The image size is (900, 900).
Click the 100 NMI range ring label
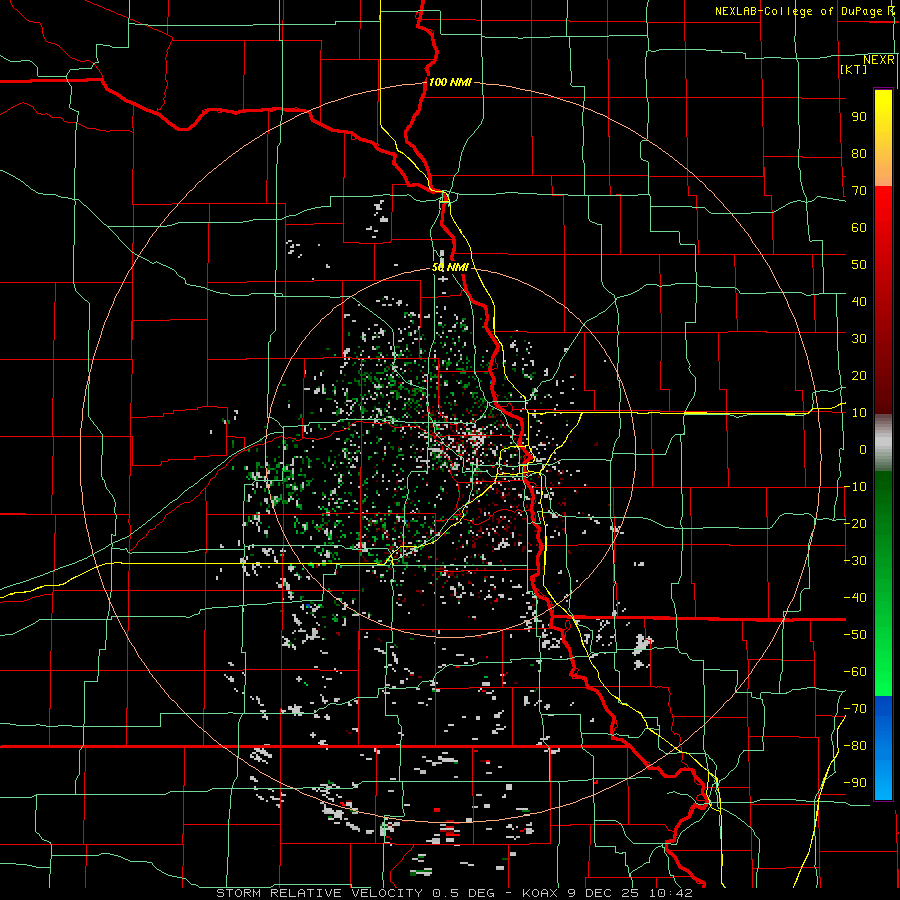click(x=450, y=82)
